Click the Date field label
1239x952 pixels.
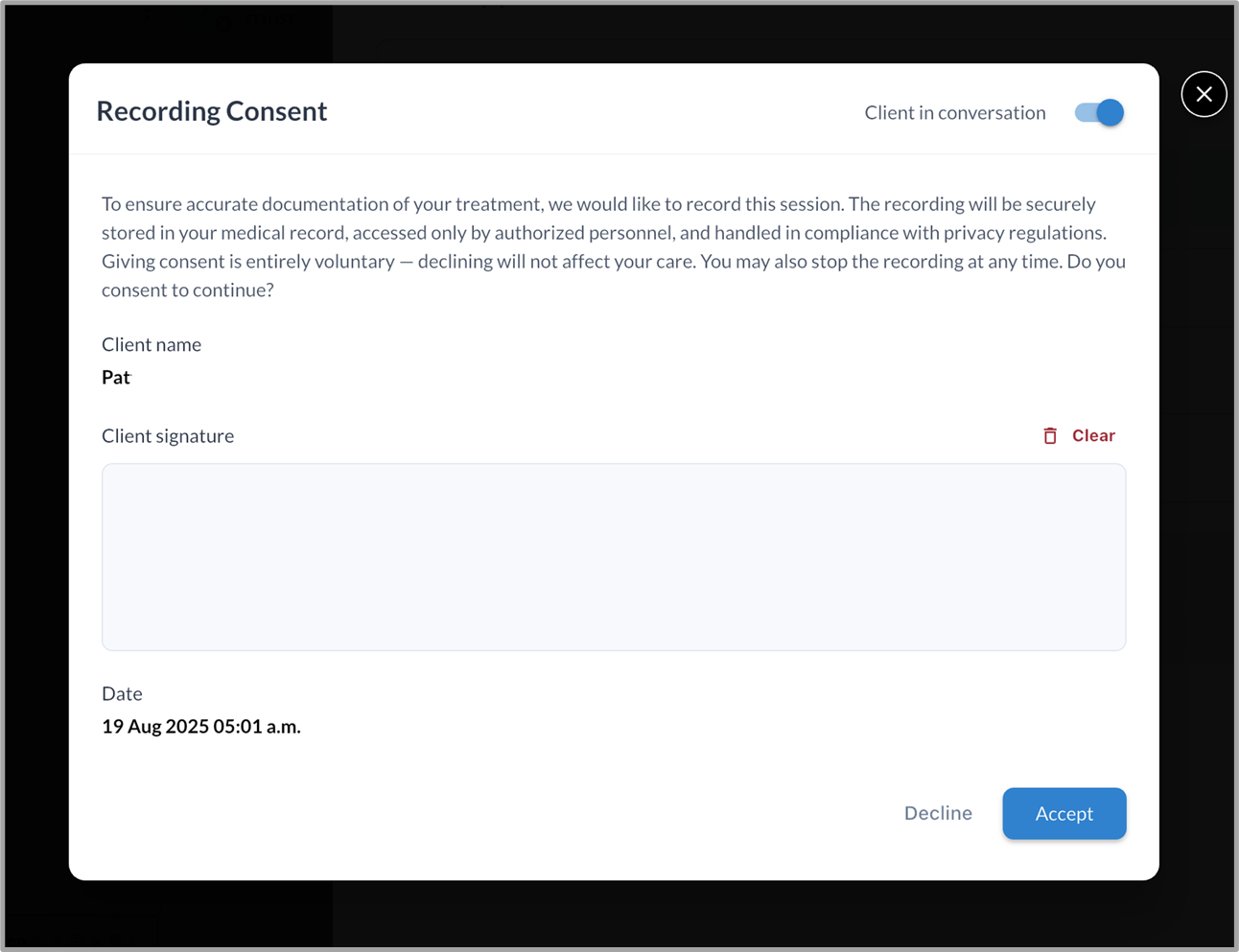click(x=122, y=693)
